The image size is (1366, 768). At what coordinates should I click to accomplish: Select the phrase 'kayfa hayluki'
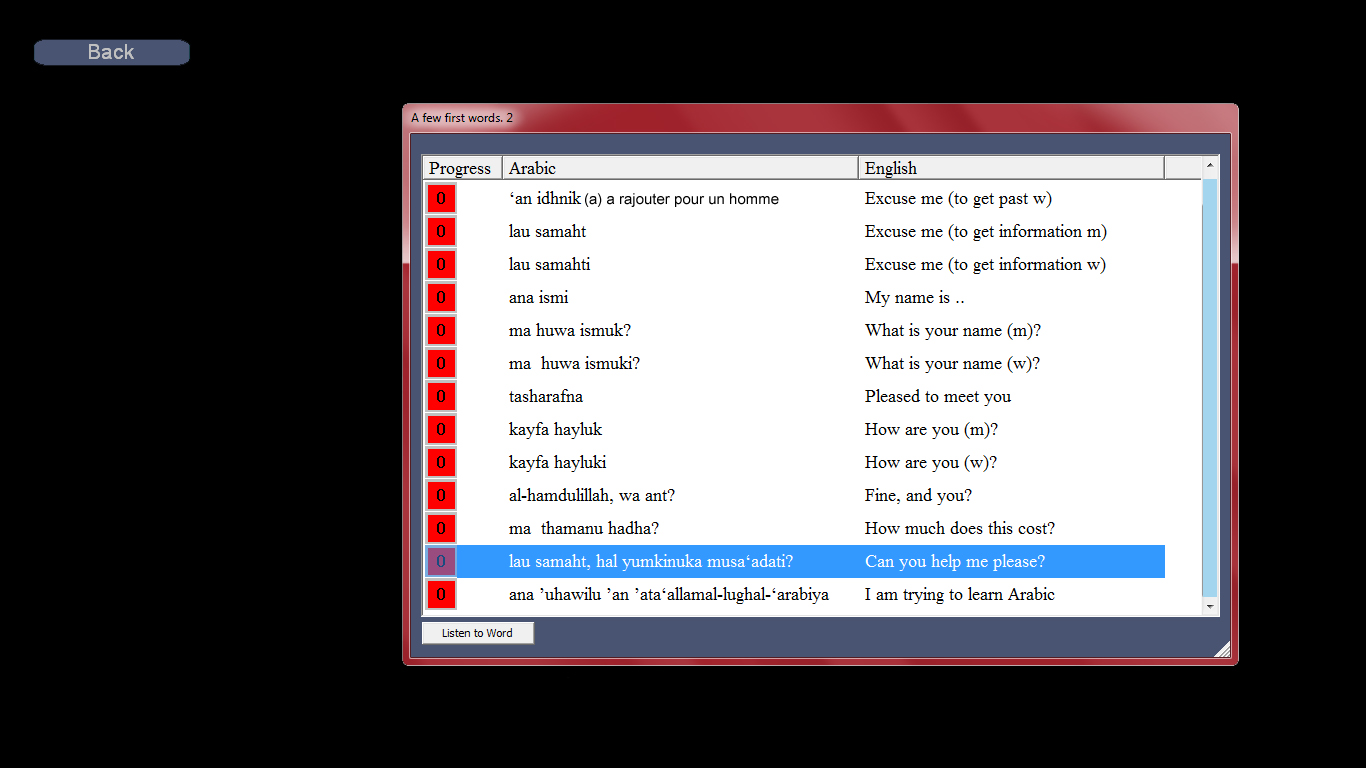(x=557, y=463)
